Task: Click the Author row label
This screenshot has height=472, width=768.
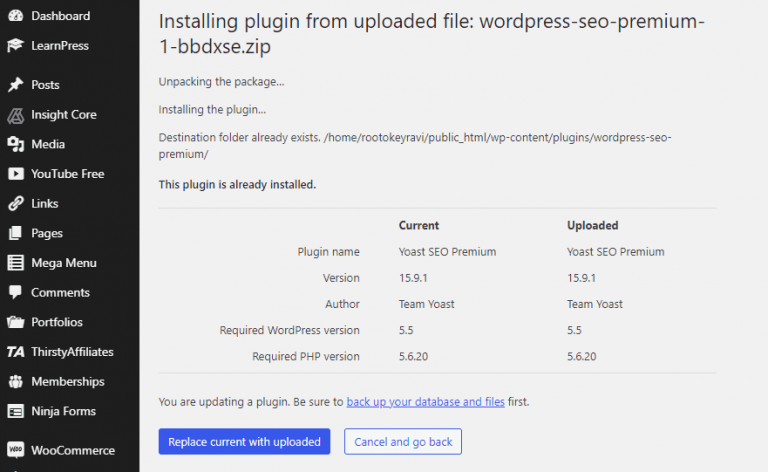Action: (342, 304)
